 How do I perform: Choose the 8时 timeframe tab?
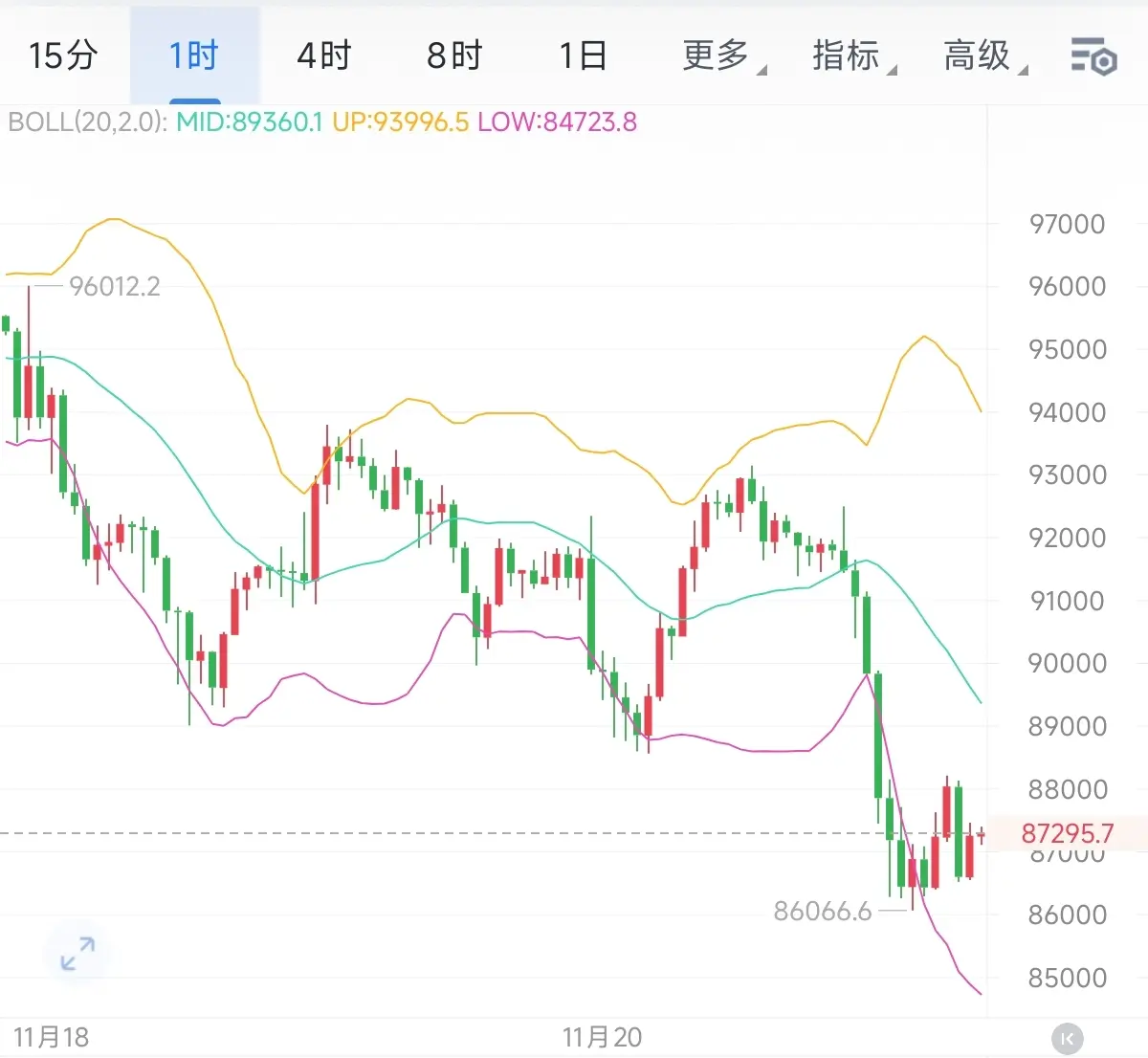coord(454,55)
